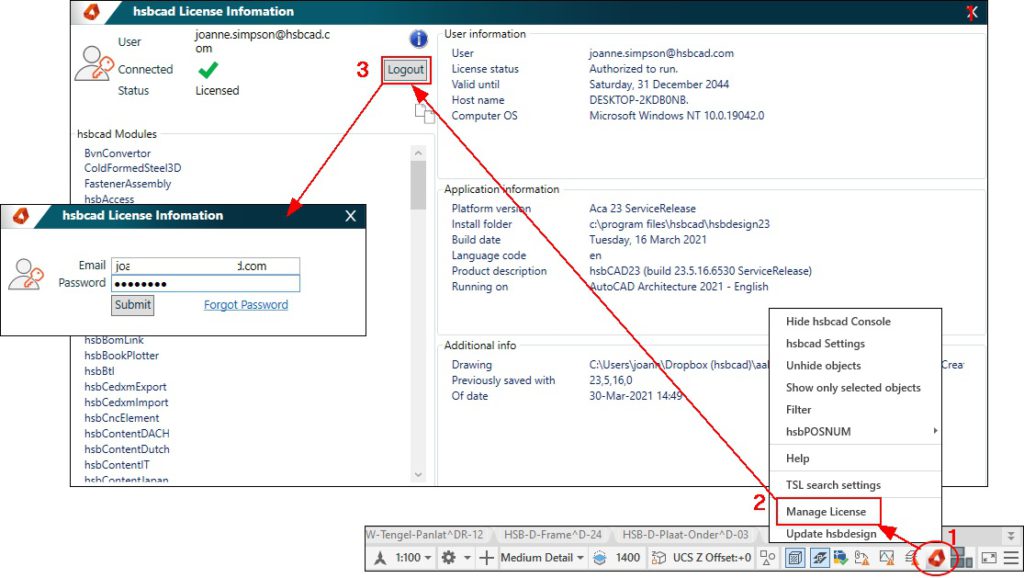Expand the hsbPOSNUM submenu arrow
Screen dimensions: 1024x578
(935, 431)
